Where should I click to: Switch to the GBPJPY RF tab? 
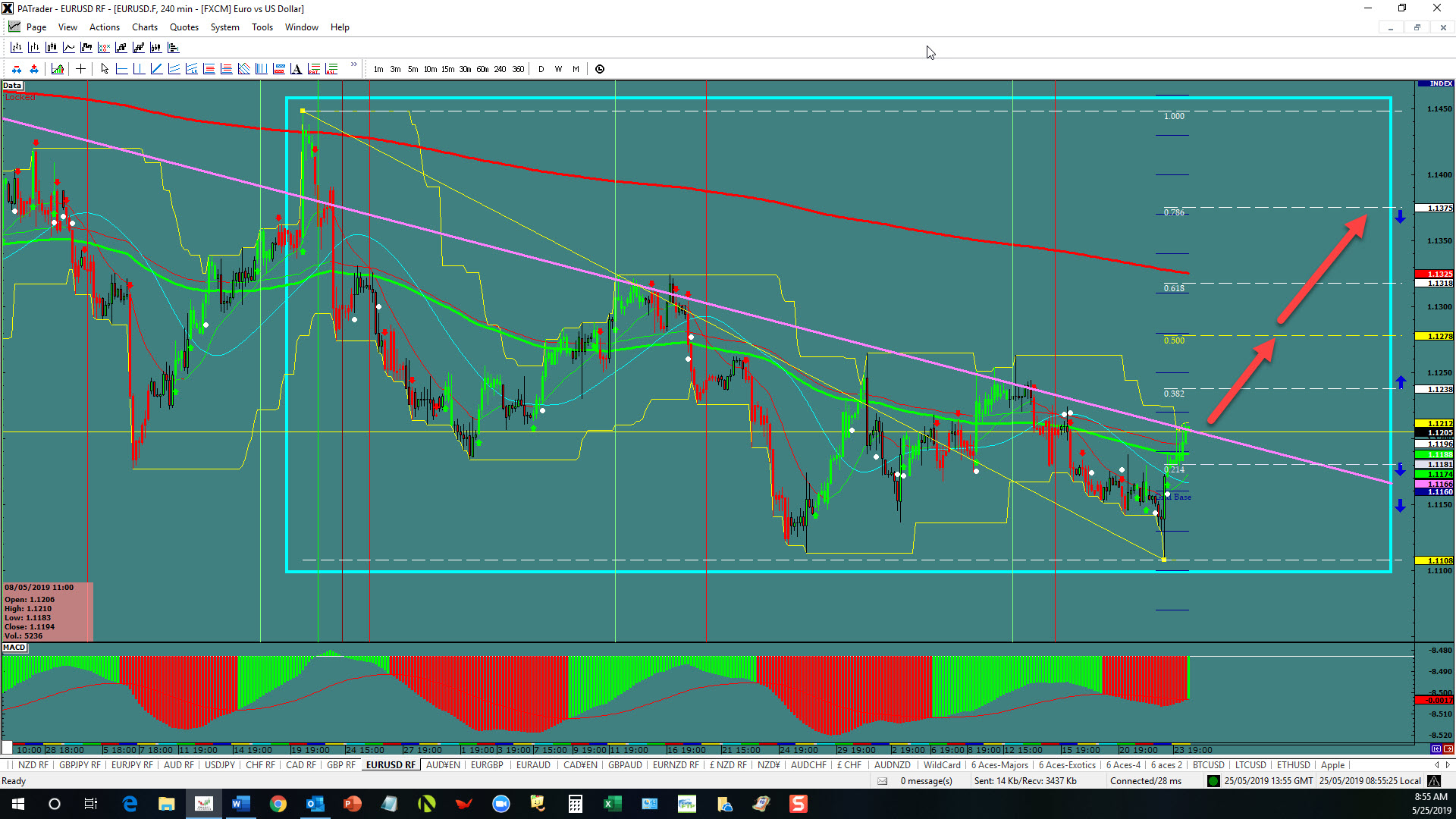pos(80,765)
